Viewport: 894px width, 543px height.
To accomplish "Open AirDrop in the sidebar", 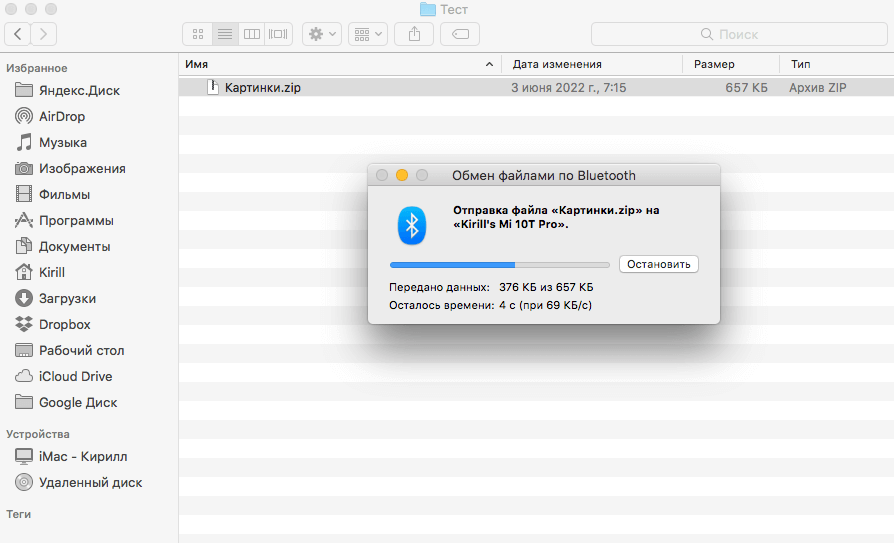I will coord(62,116).
